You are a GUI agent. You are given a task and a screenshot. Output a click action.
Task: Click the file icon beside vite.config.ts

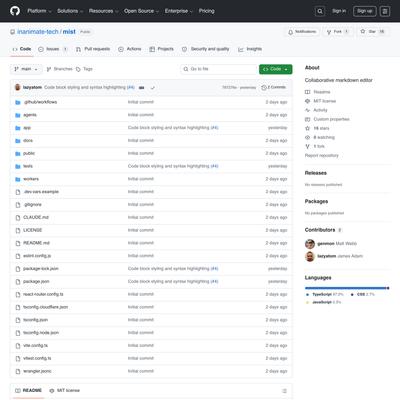coord(18,346)
